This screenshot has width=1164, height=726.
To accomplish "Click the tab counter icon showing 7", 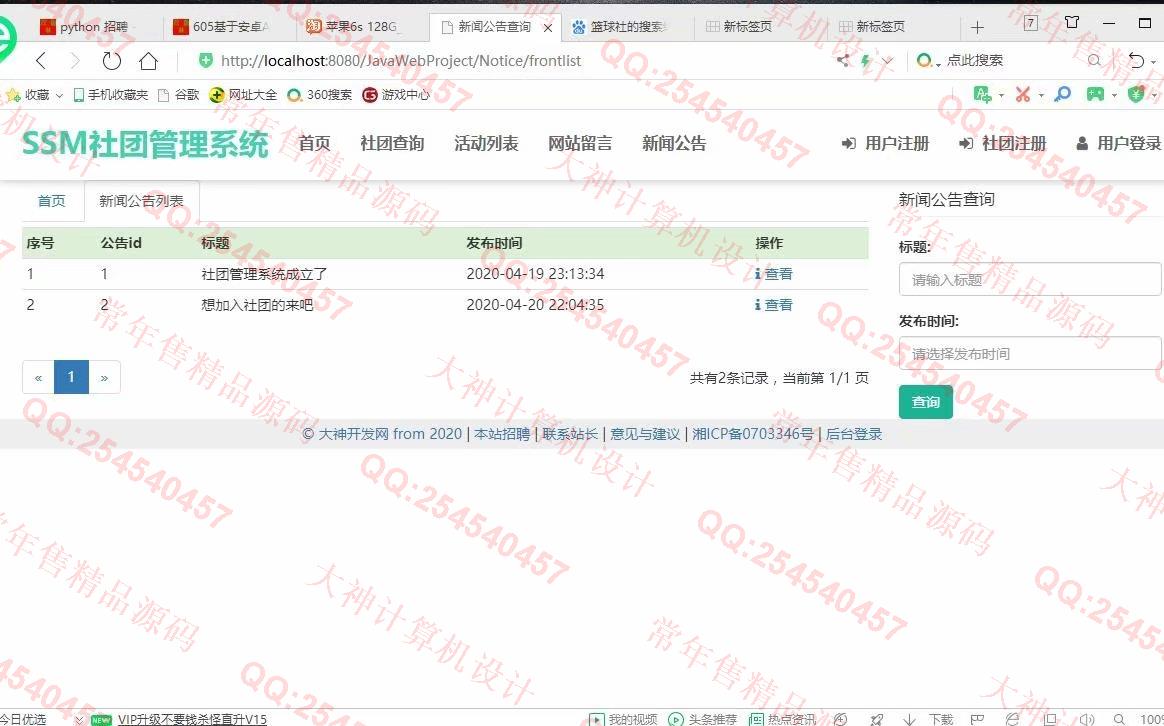I will tap(1030, 23).
